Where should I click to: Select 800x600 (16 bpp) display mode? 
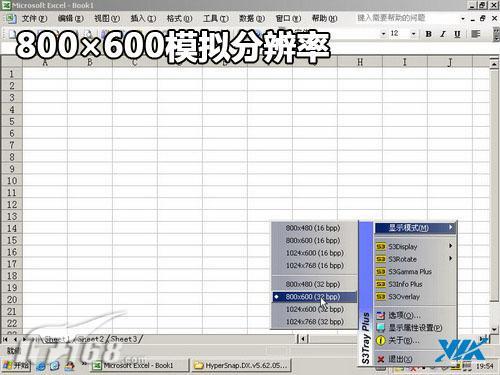pyautogui.click(x=314, y=240)
